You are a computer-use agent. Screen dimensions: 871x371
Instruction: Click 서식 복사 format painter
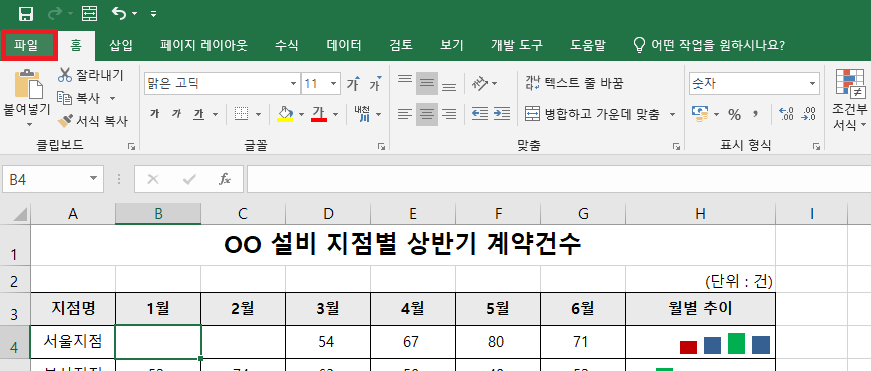(x=92, y=121)
